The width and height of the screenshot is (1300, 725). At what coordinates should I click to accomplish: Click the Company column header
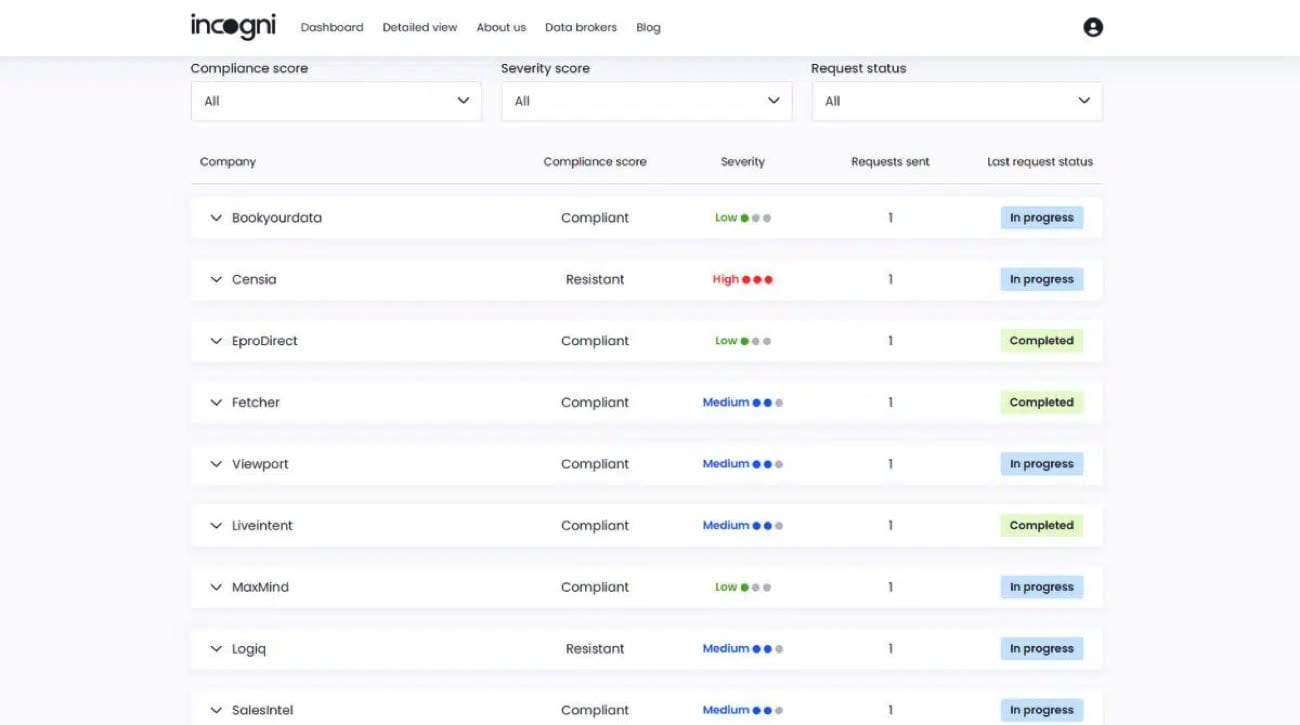click(228, 162)
